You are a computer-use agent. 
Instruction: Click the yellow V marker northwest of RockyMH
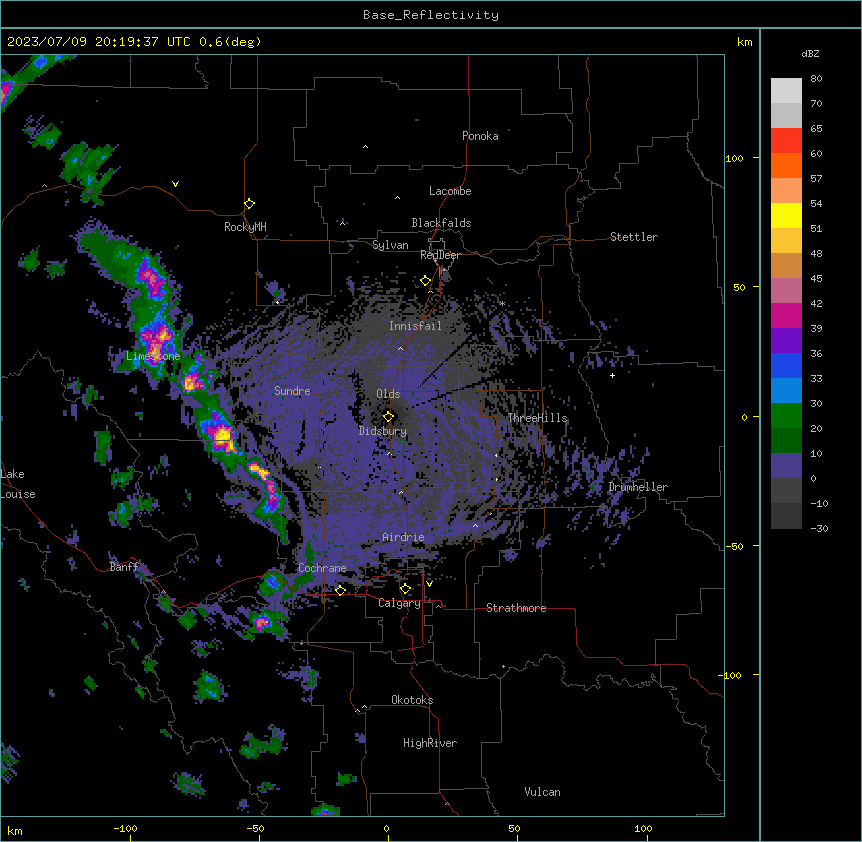[x=175, y=184]
